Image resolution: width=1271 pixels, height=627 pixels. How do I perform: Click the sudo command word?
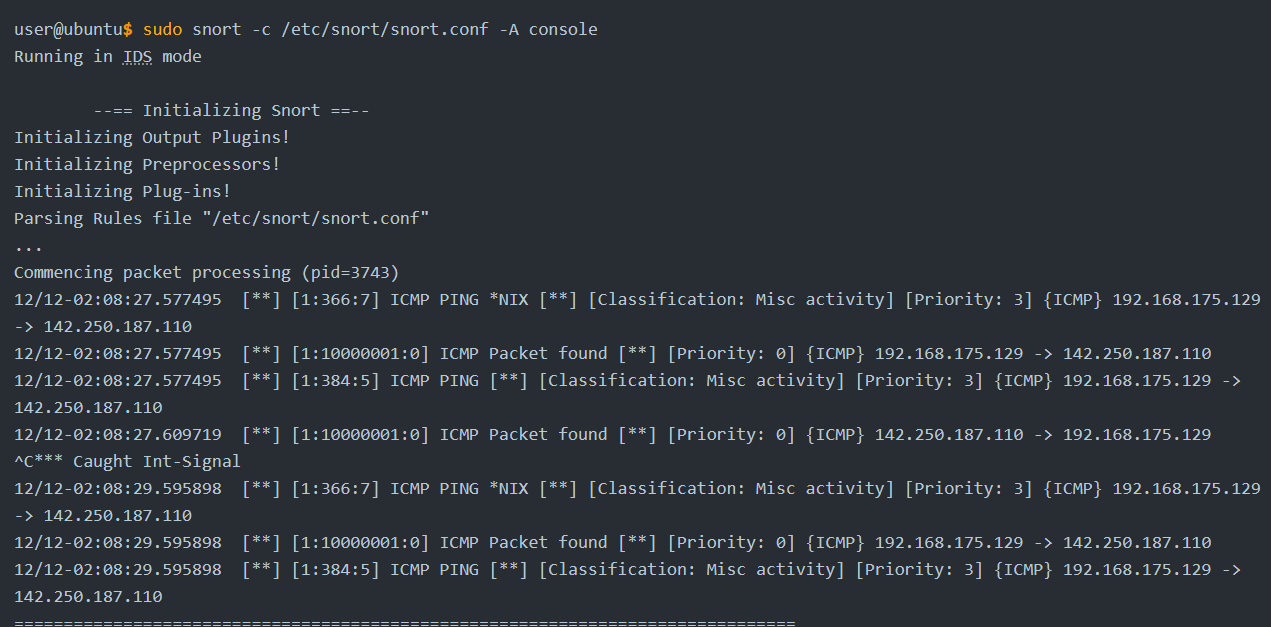pos(162,29)
